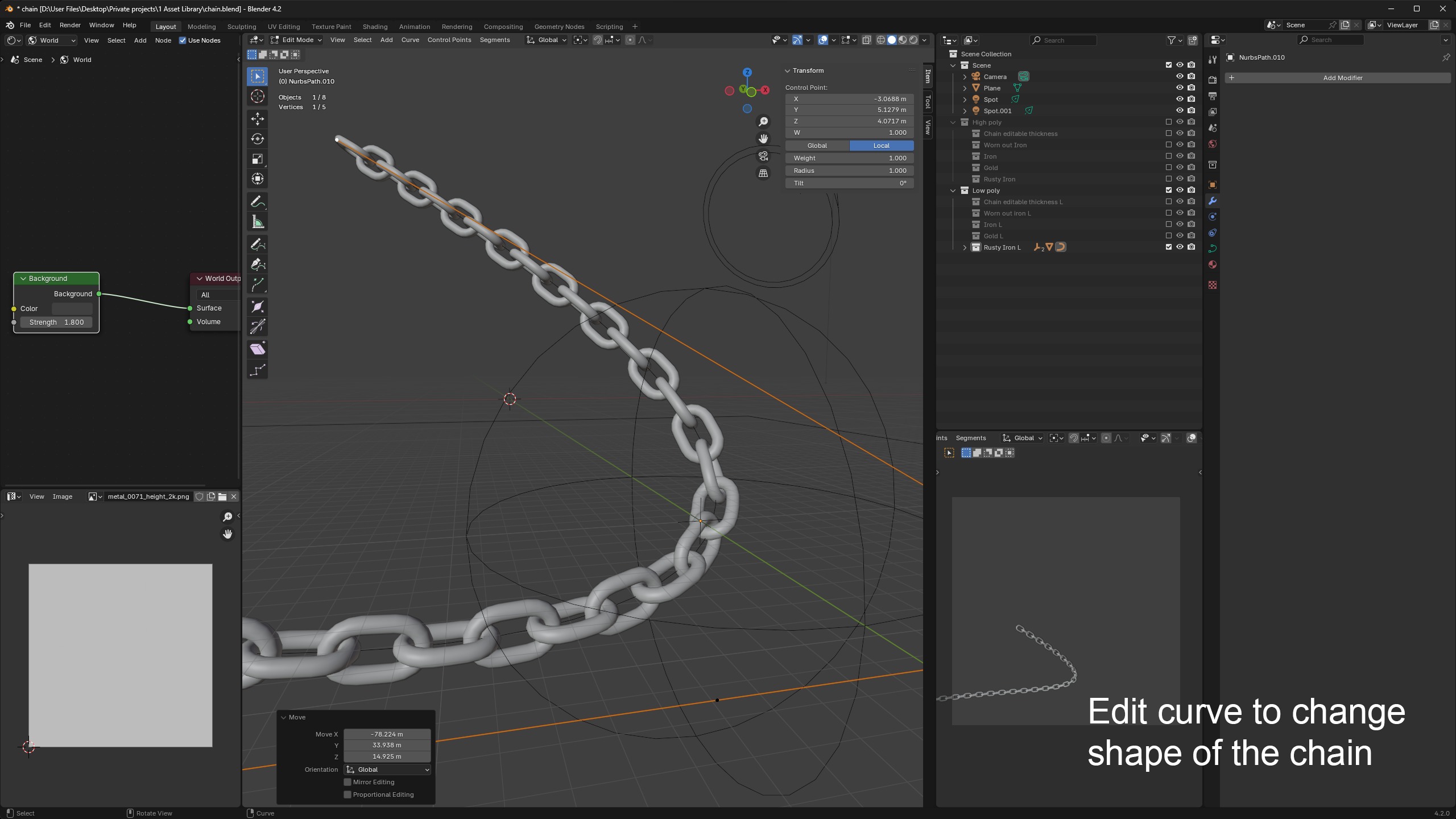
Task: Enable Gold collection checkbox
Action: 1169,167
